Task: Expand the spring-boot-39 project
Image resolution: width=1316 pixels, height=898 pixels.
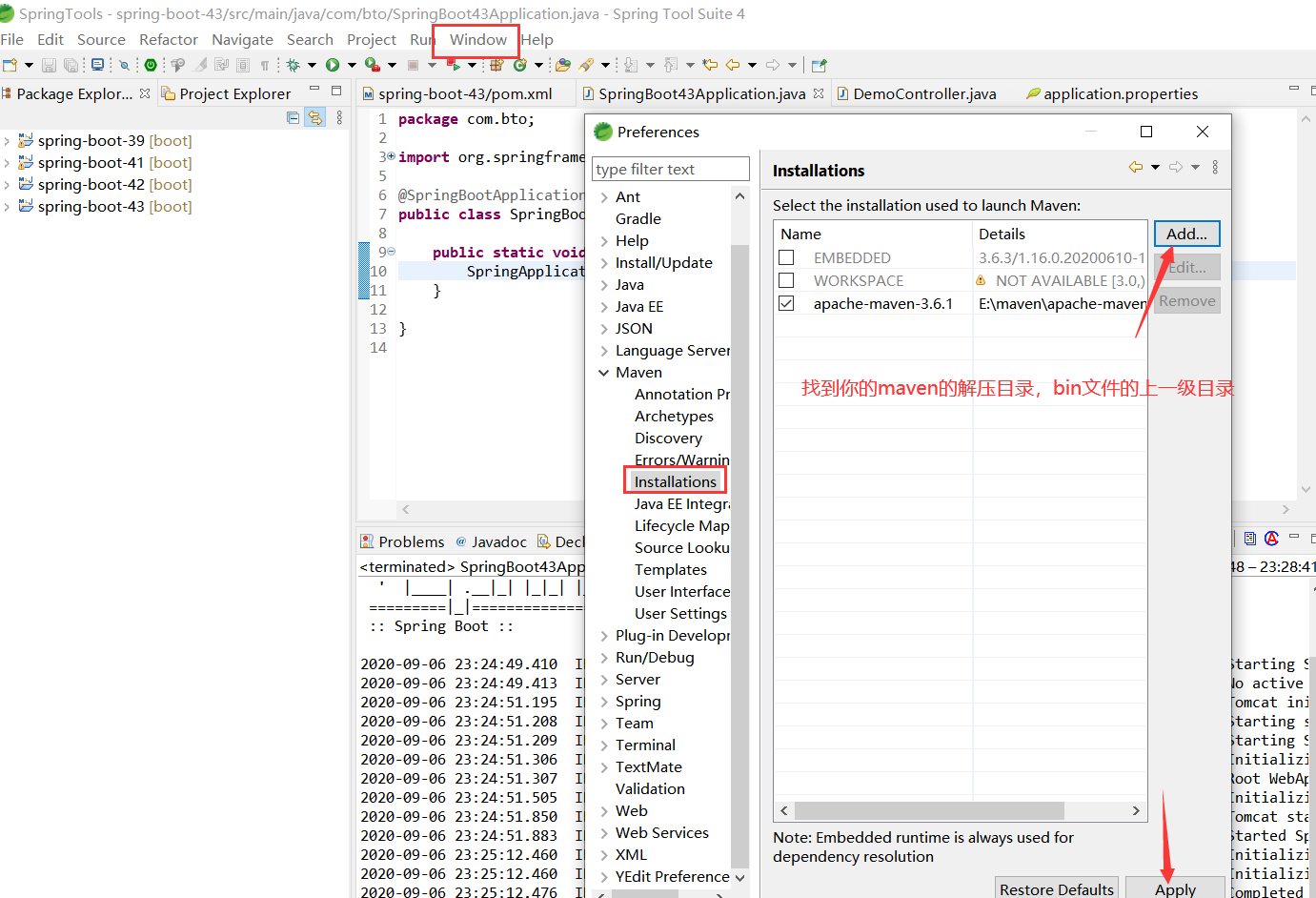Action: point(7,141)
